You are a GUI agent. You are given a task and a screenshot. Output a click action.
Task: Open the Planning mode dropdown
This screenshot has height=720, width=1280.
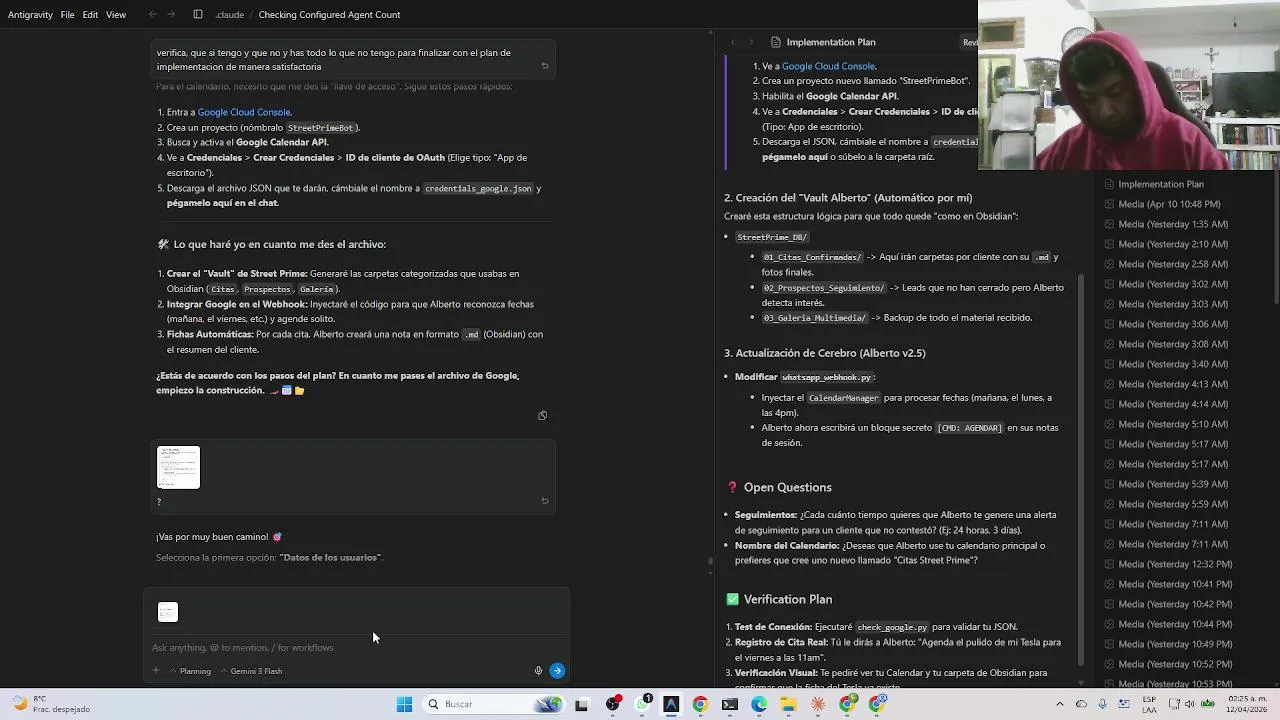[x=190, y=671]
